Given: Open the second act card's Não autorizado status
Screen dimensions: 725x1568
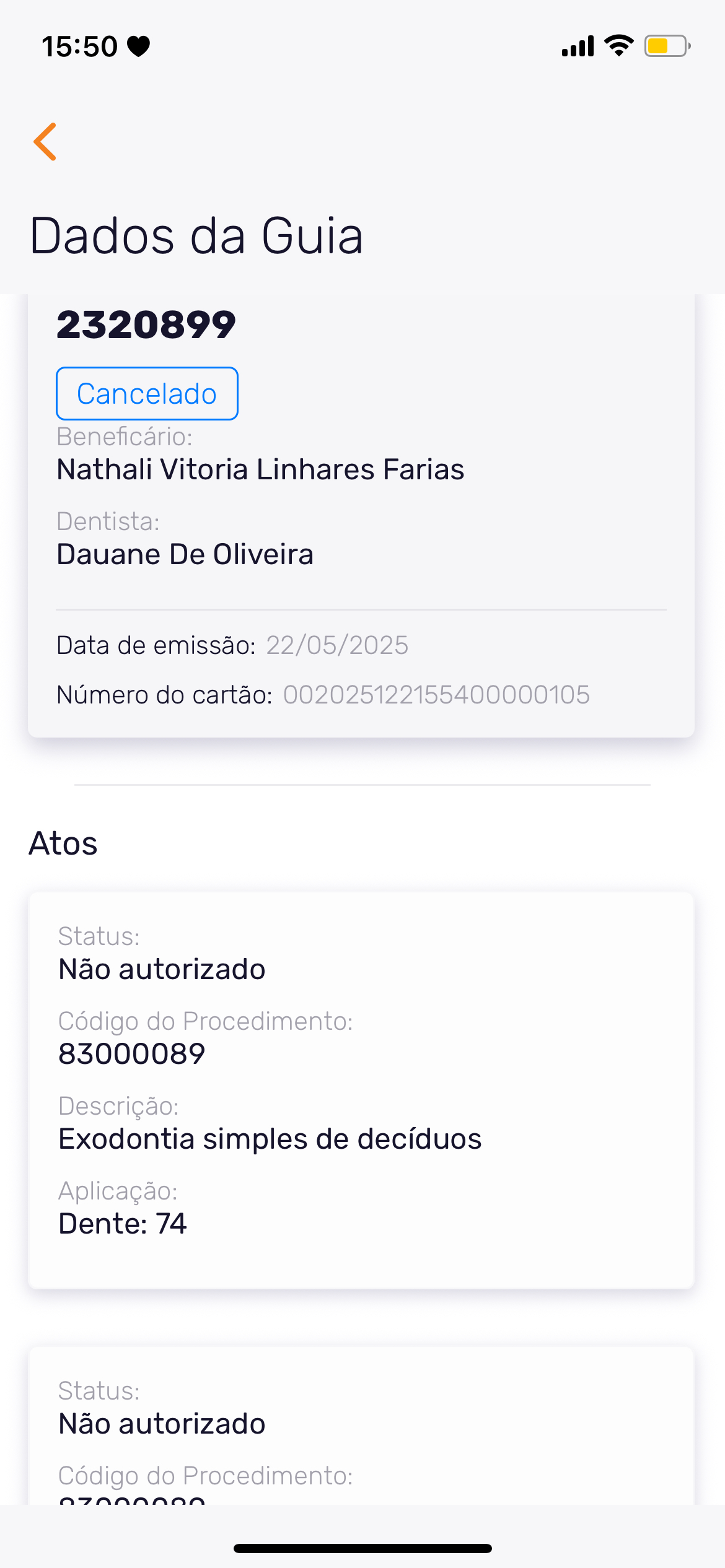Looking at the screenshot, I should [162, 1424].
